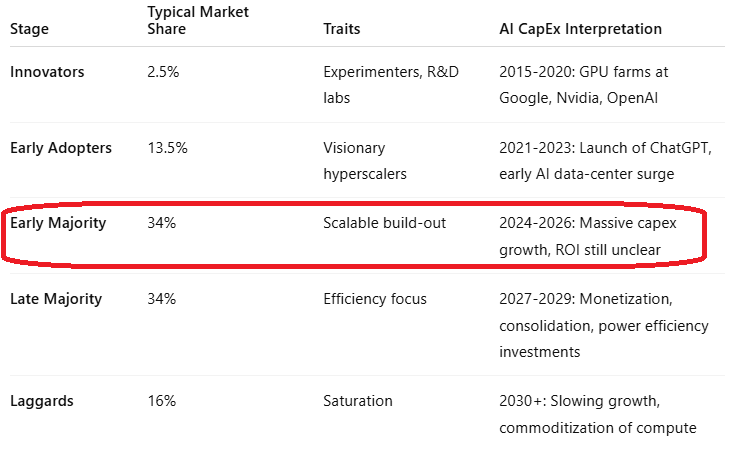Image resolution: width=731 pixels, height=449 pixels.
Task: Select the 34% value in Late Majority row
Action: [x=161, y=299]
